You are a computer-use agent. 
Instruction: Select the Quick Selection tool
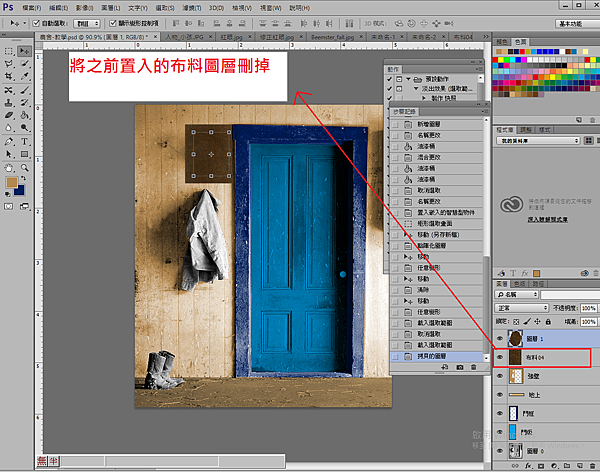[24, 64]
